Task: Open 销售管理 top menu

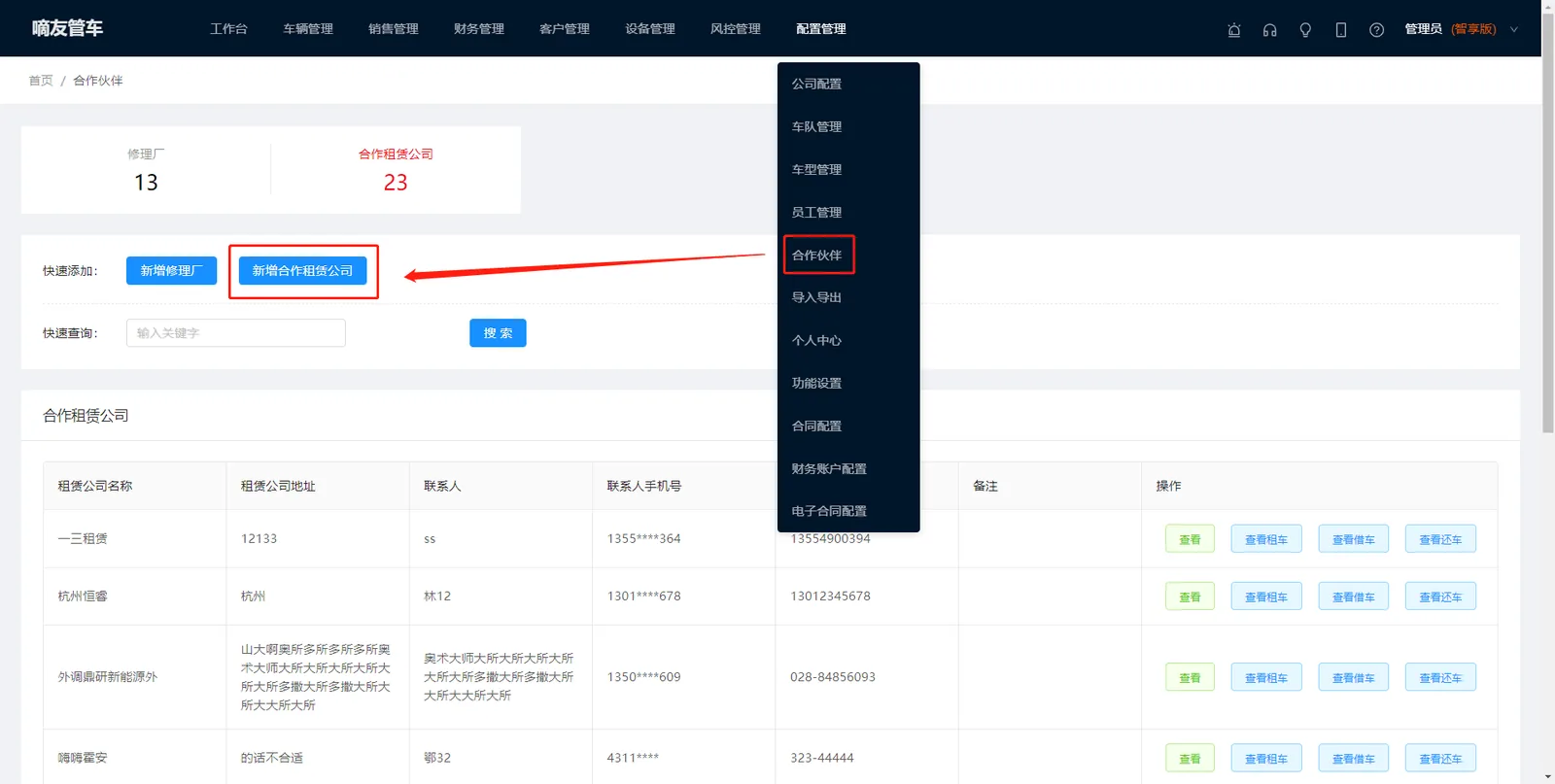Action: click(x=394, y=29)
